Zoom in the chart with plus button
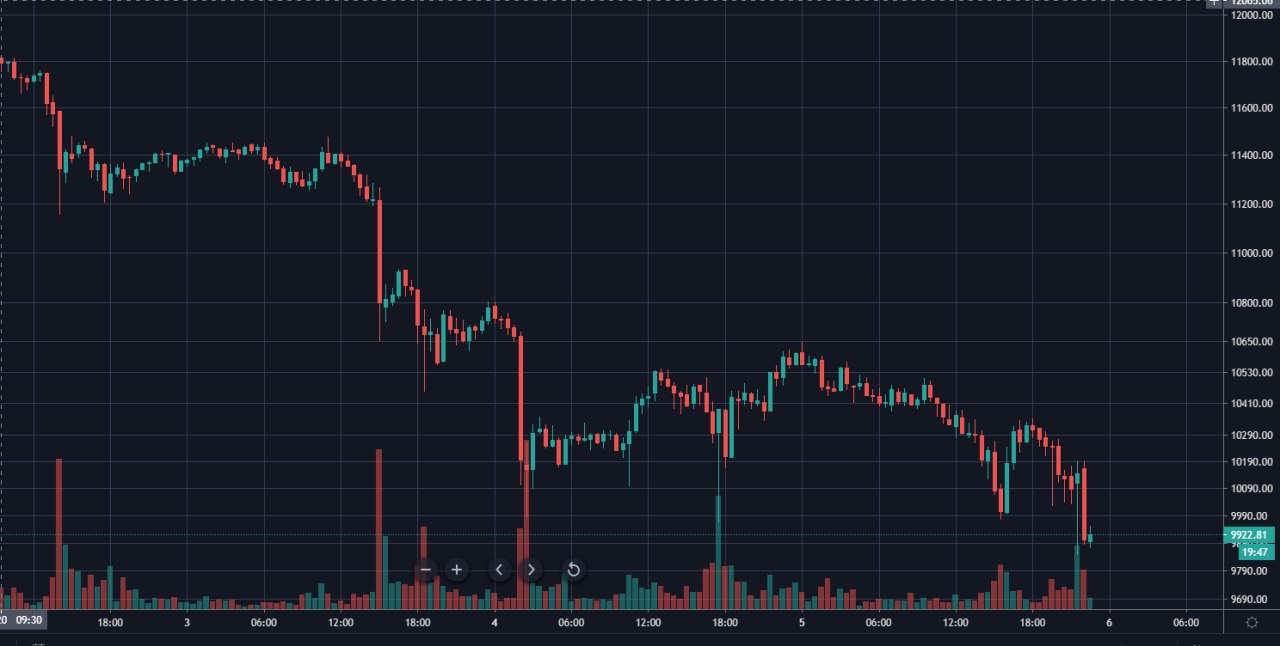The height and width of the screenshot is (646, 1280). pyautogui.click(x=457, y=570)
